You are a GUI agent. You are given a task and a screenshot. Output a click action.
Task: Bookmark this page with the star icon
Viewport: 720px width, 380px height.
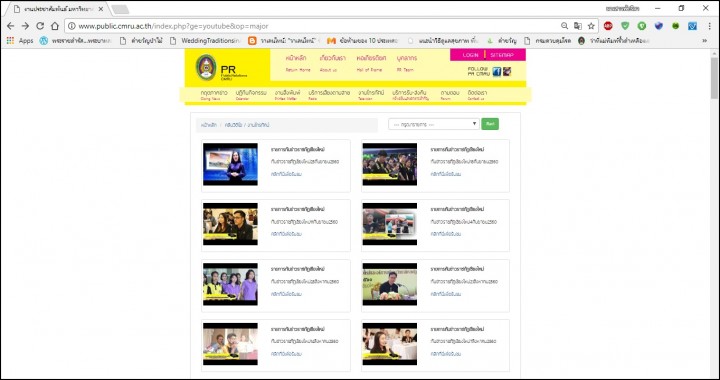[591, 26]
